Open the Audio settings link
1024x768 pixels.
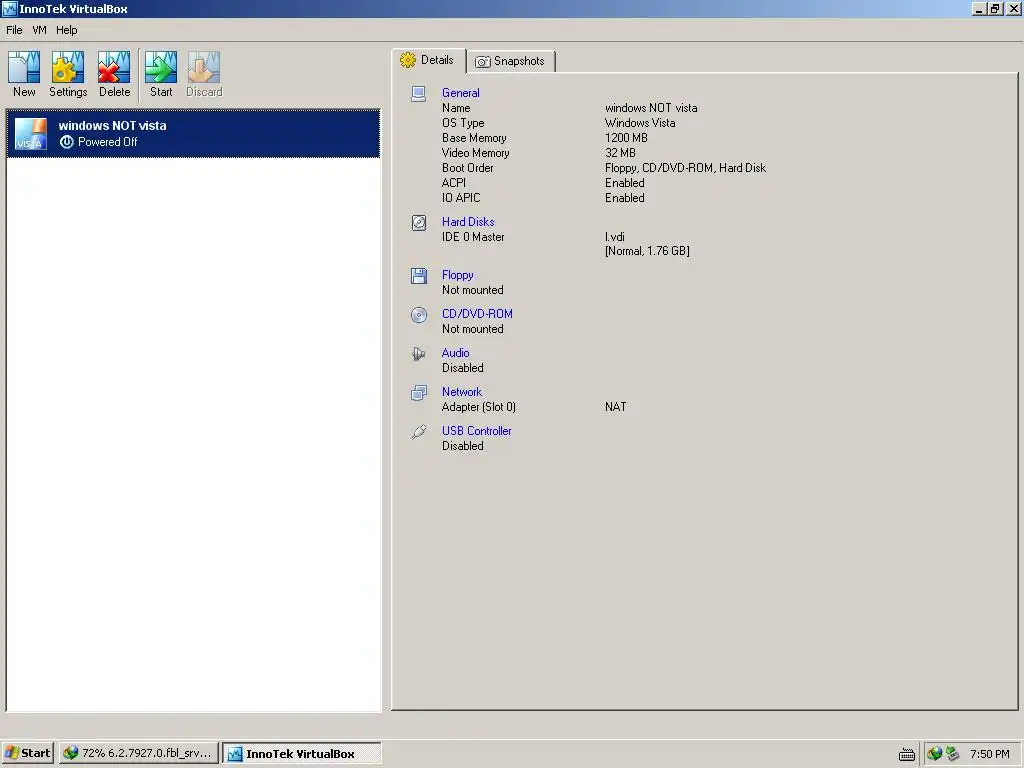click(x=455, y=353)
